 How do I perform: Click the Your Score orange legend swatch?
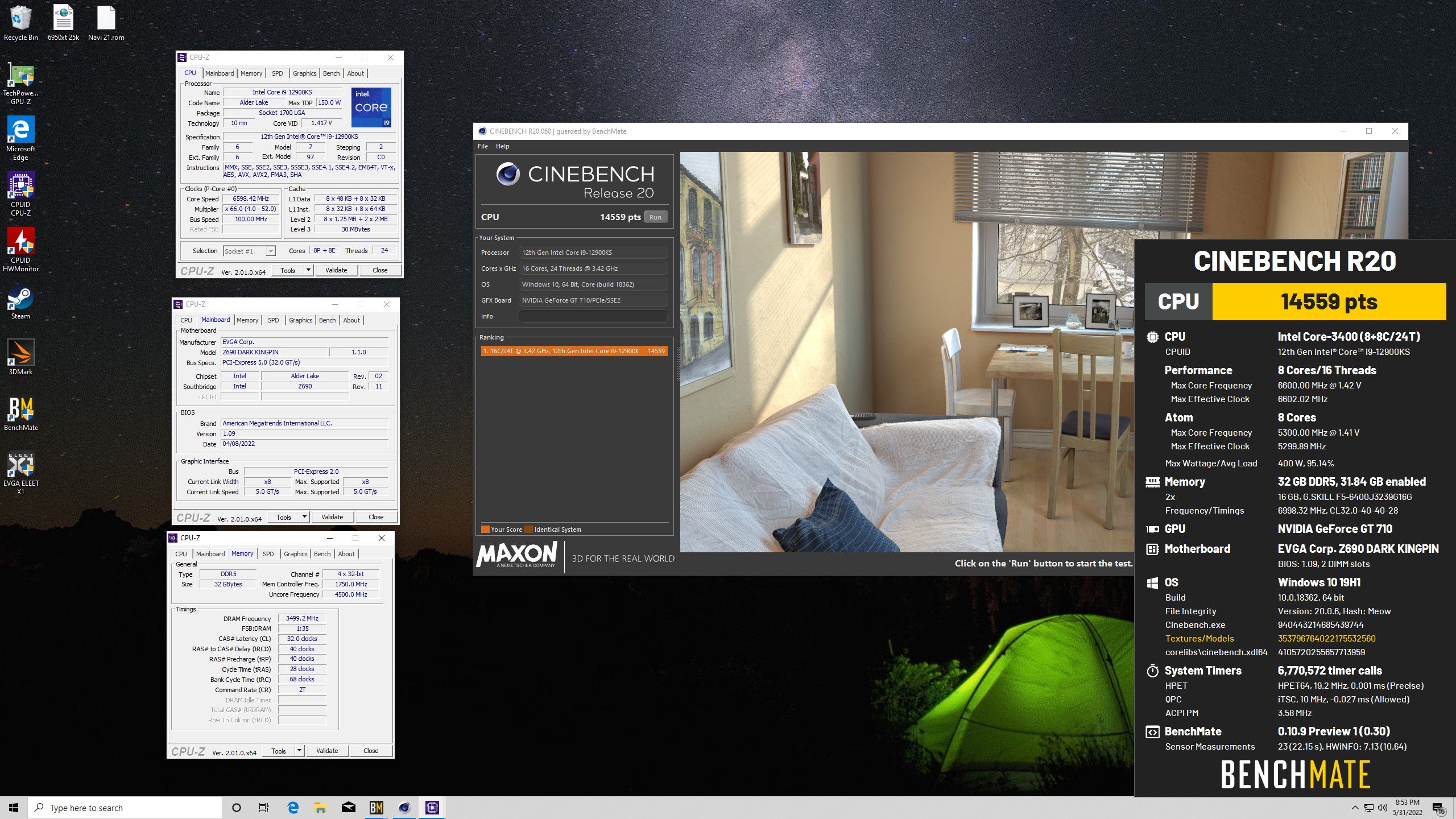click(485, 530)
